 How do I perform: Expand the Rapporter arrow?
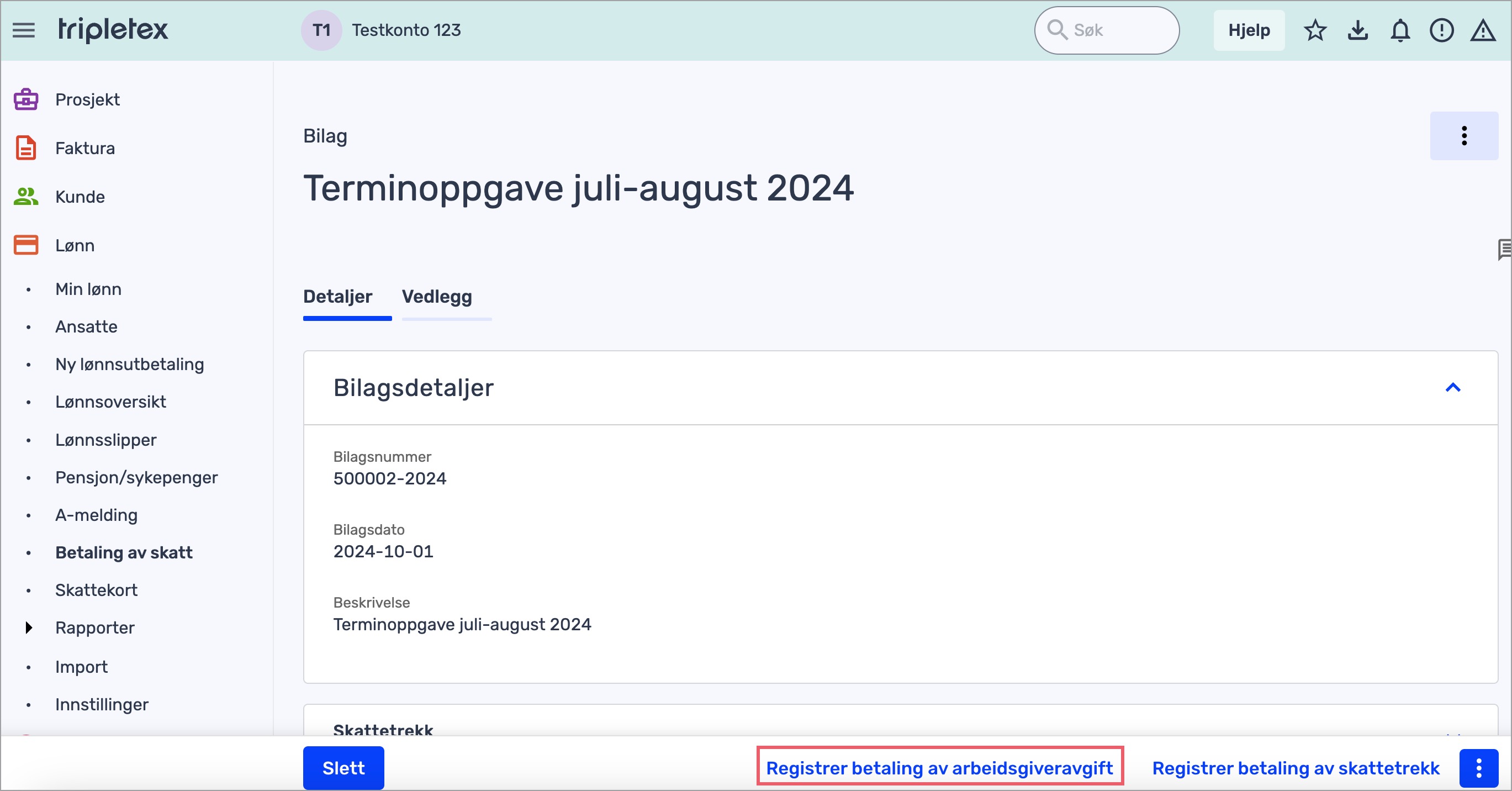(28, 627)
